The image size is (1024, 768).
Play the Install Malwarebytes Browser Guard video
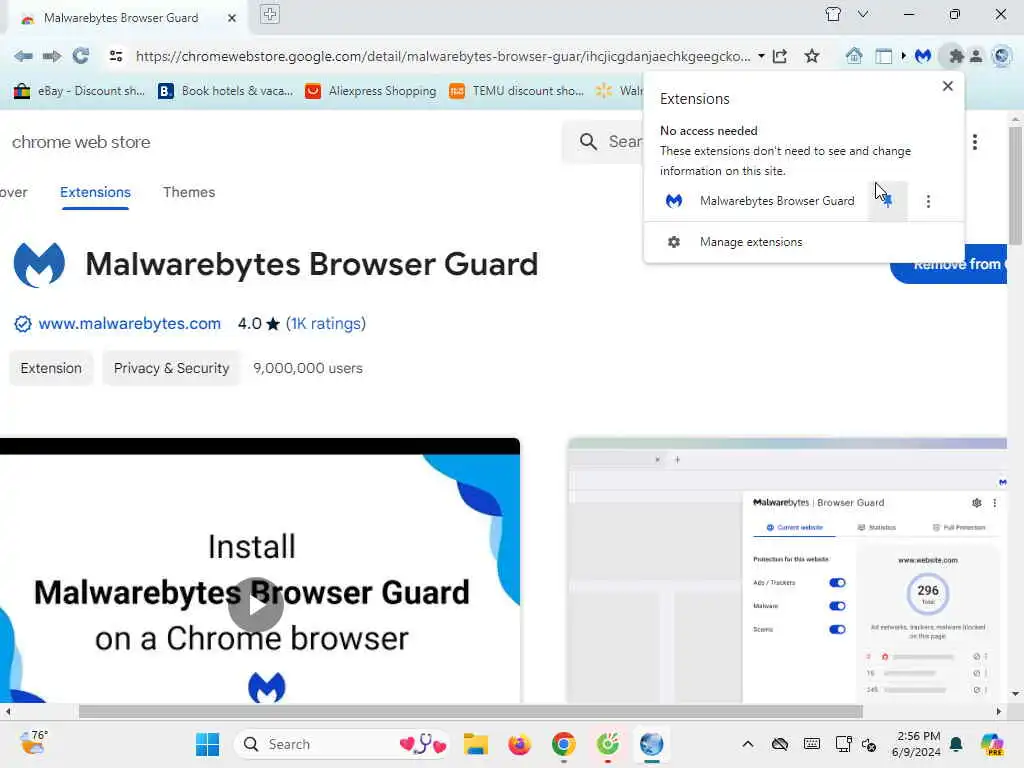pyautogui.click(x=256, y=605)
